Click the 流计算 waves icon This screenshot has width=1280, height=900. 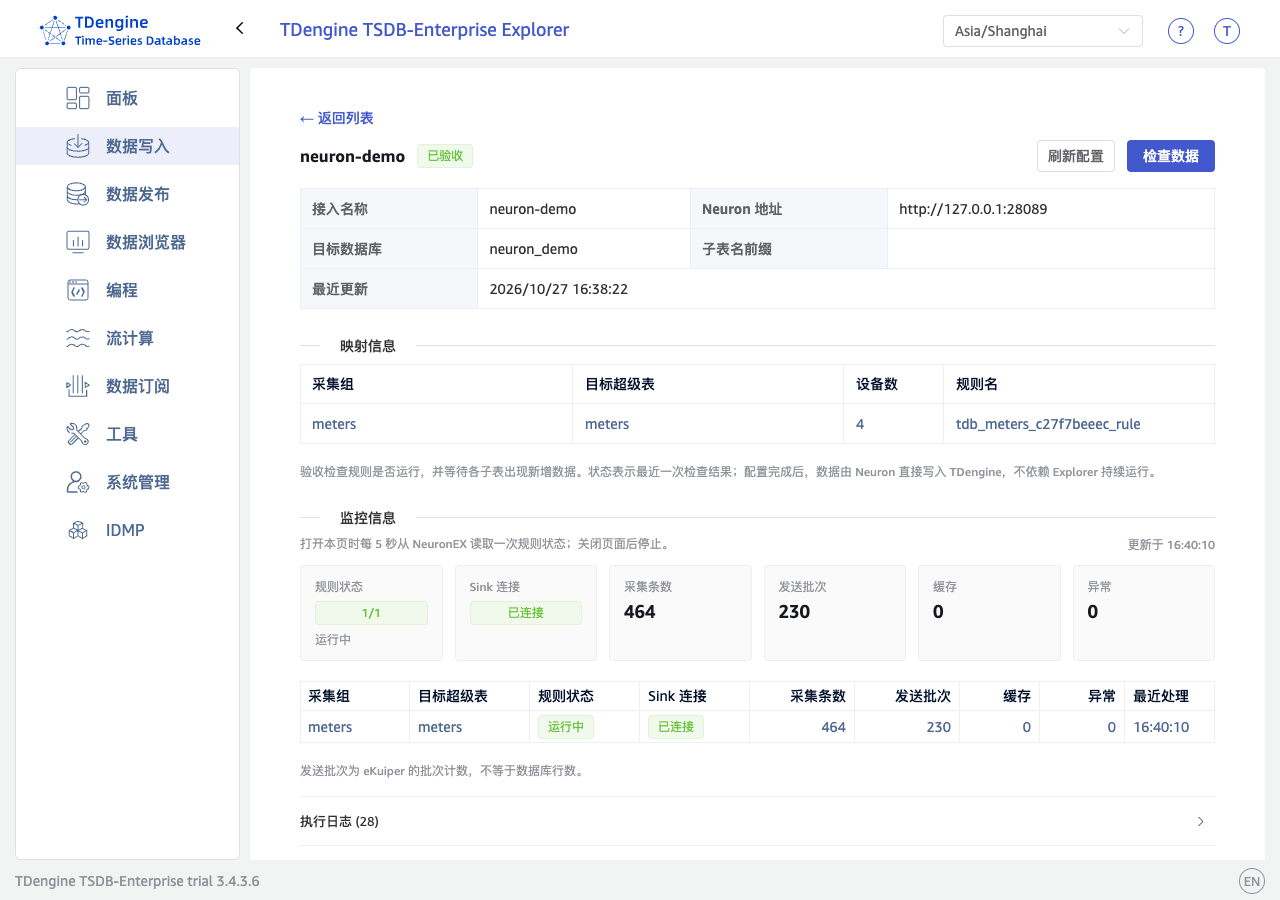[78, 338]
